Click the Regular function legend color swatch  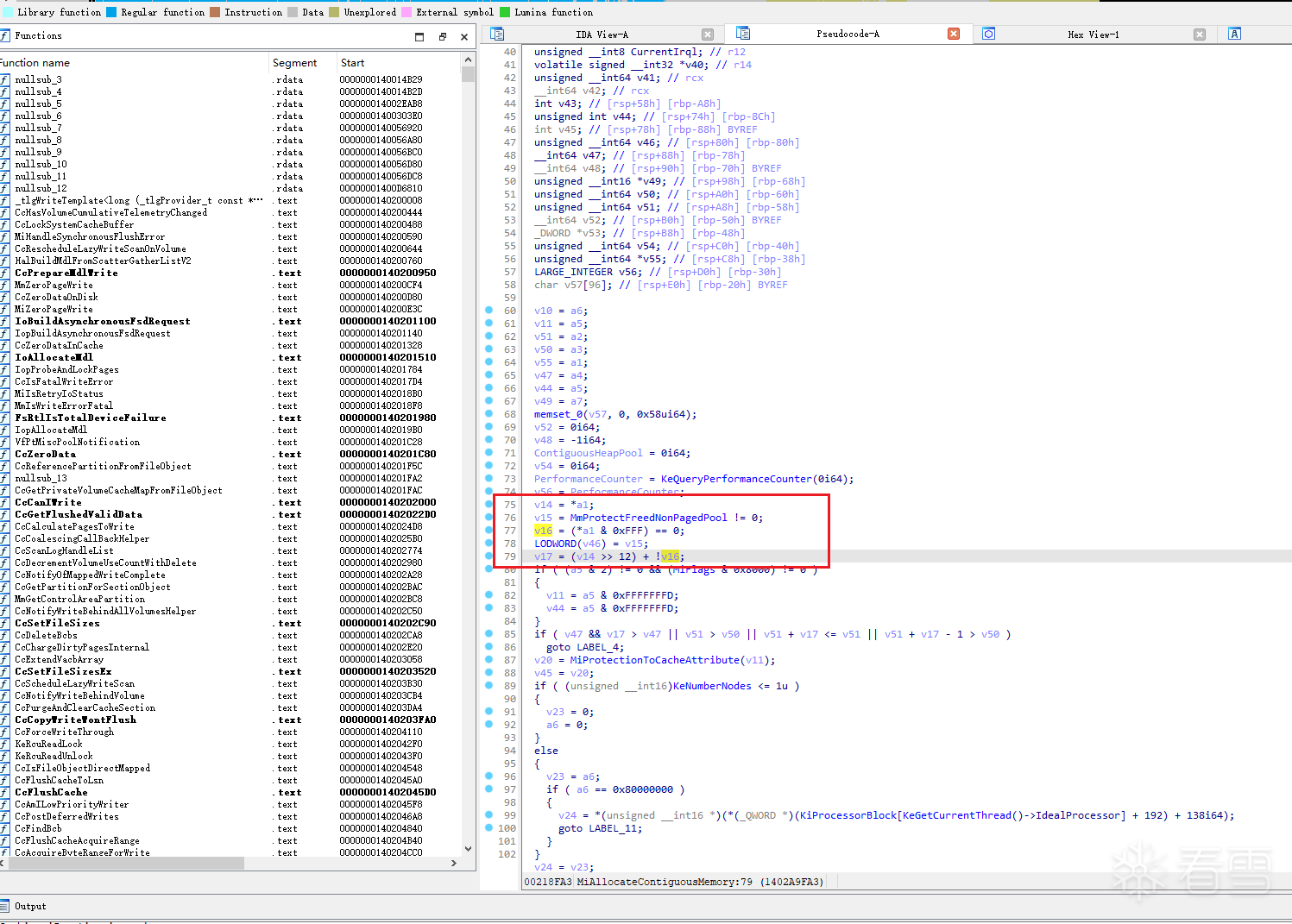111,12
